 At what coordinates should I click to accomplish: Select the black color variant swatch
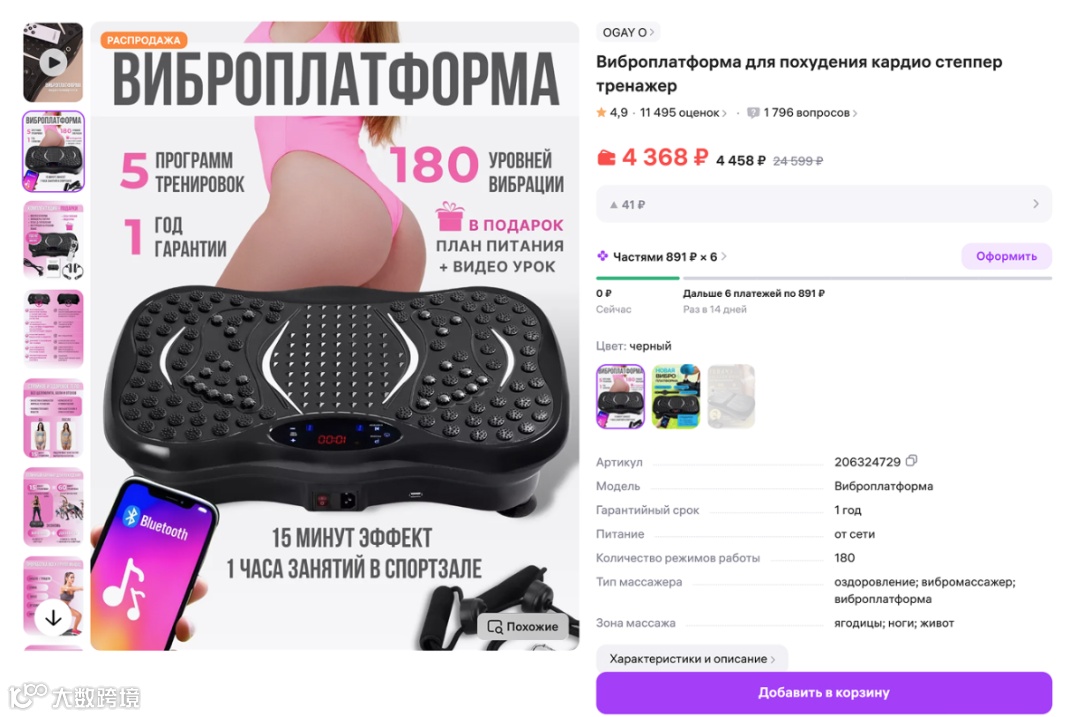point(620,397)
